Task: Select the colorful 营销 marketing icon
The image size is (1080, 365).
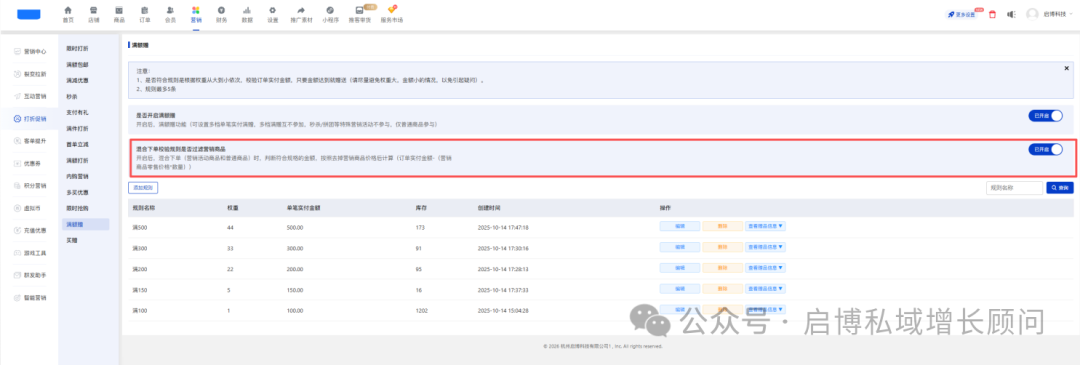Action: point(196,10)
